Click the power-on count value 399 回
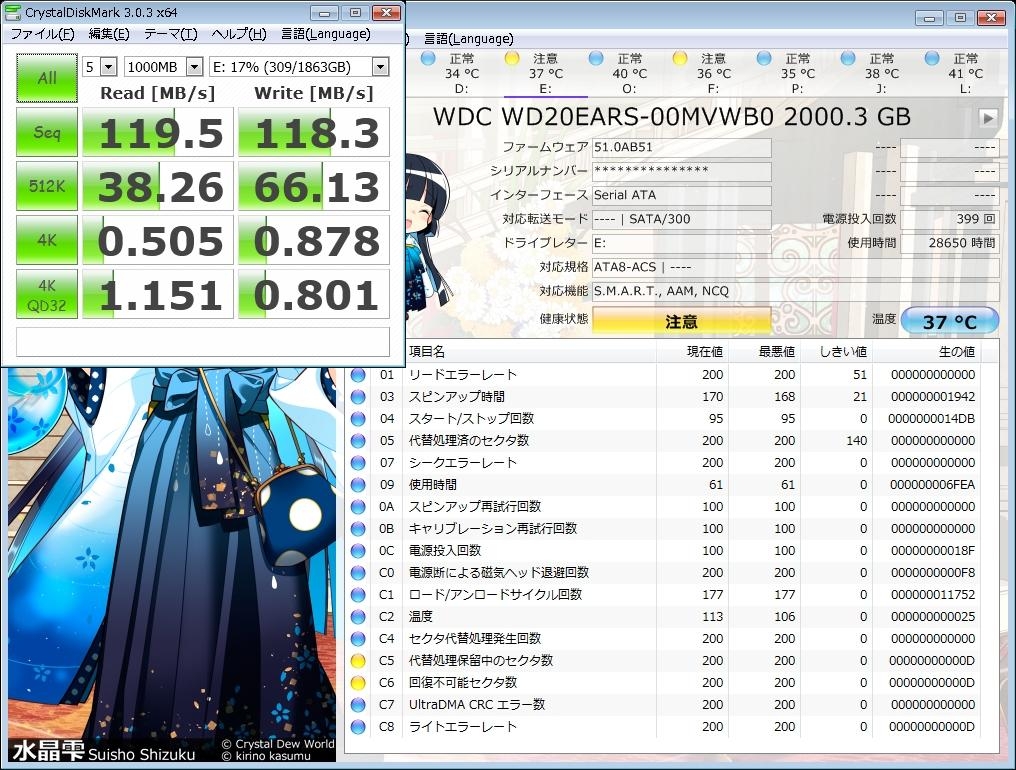 coord(949,219)
